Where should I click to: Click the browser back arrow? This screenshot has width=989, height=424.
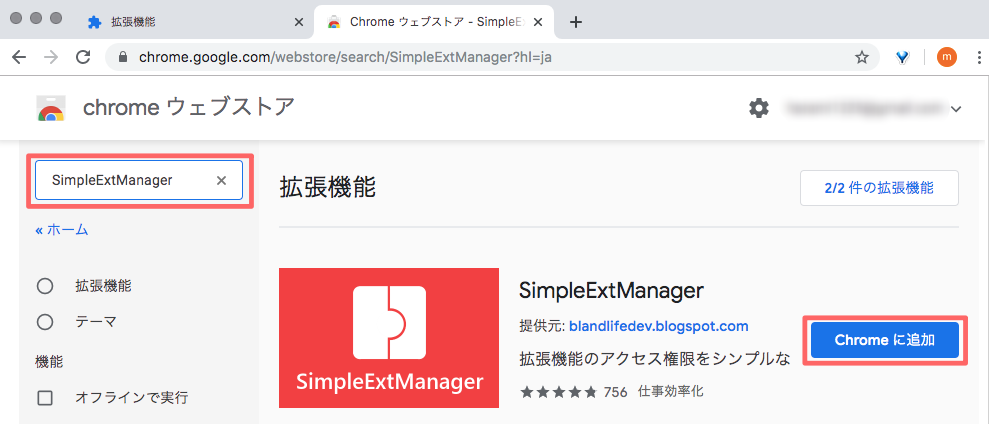[19, 58]
